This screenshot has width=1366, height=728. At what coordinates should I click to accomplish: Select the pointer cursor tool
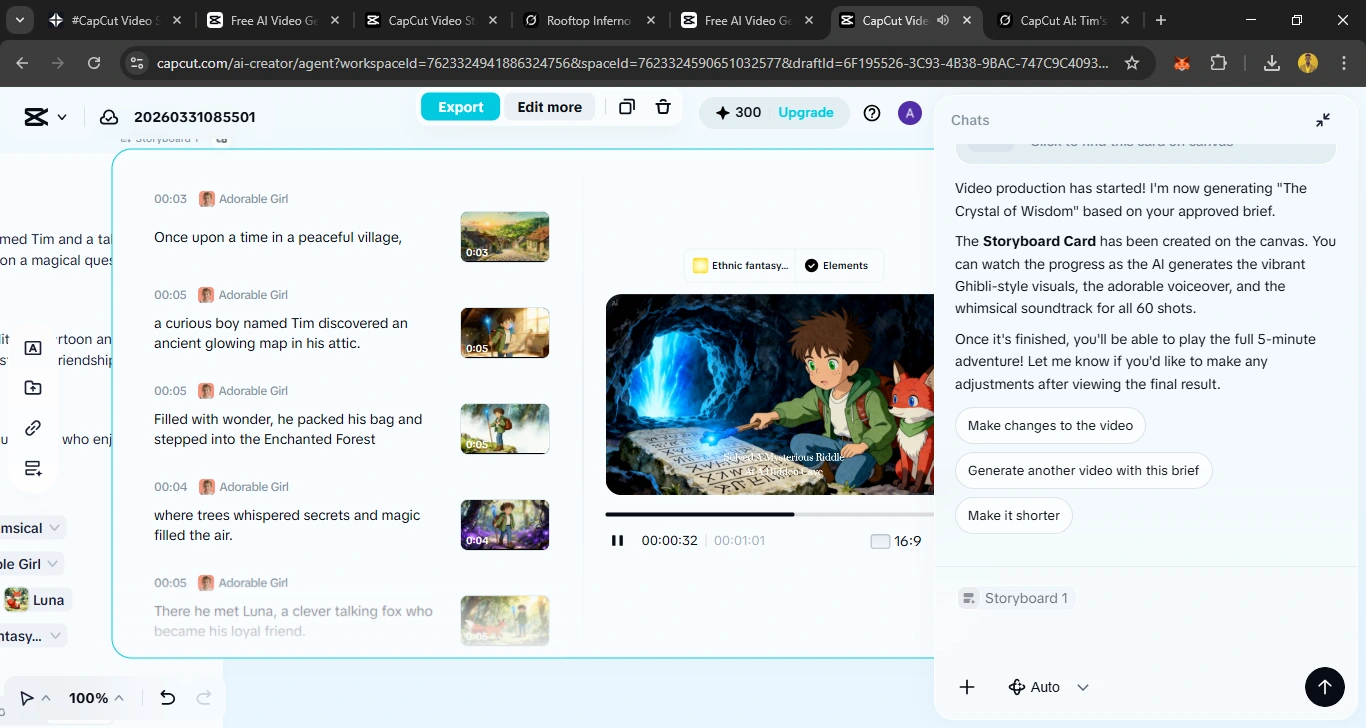tap(27, 698)
